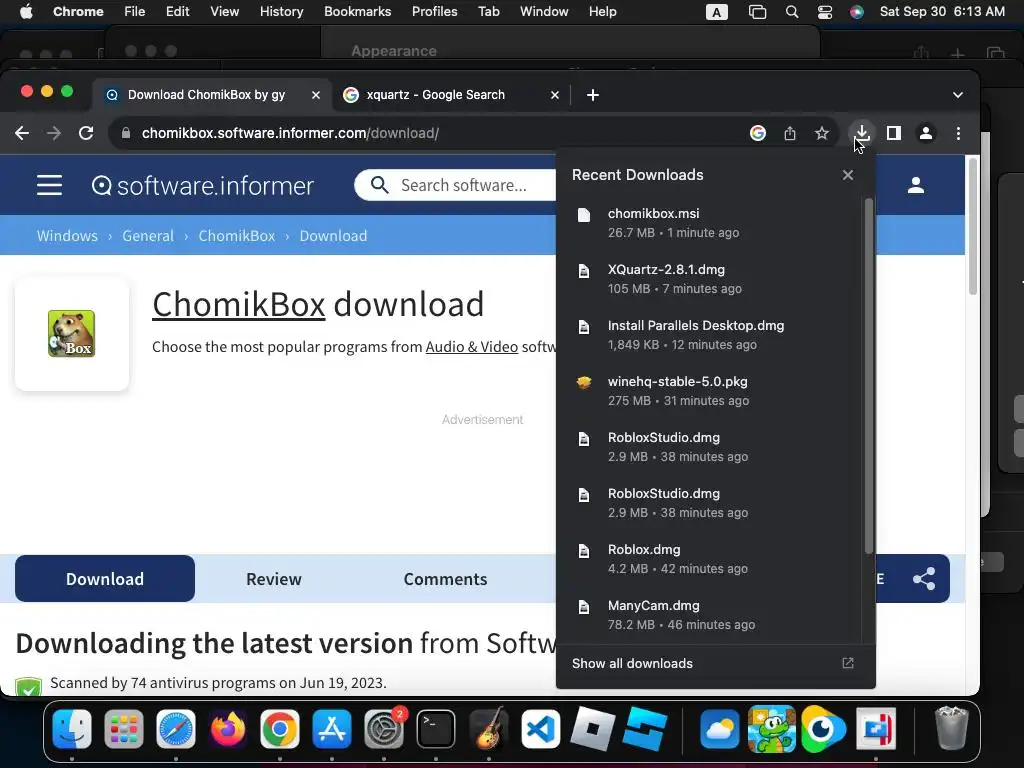Bookmark this page with the star icon

coord(822,133)
